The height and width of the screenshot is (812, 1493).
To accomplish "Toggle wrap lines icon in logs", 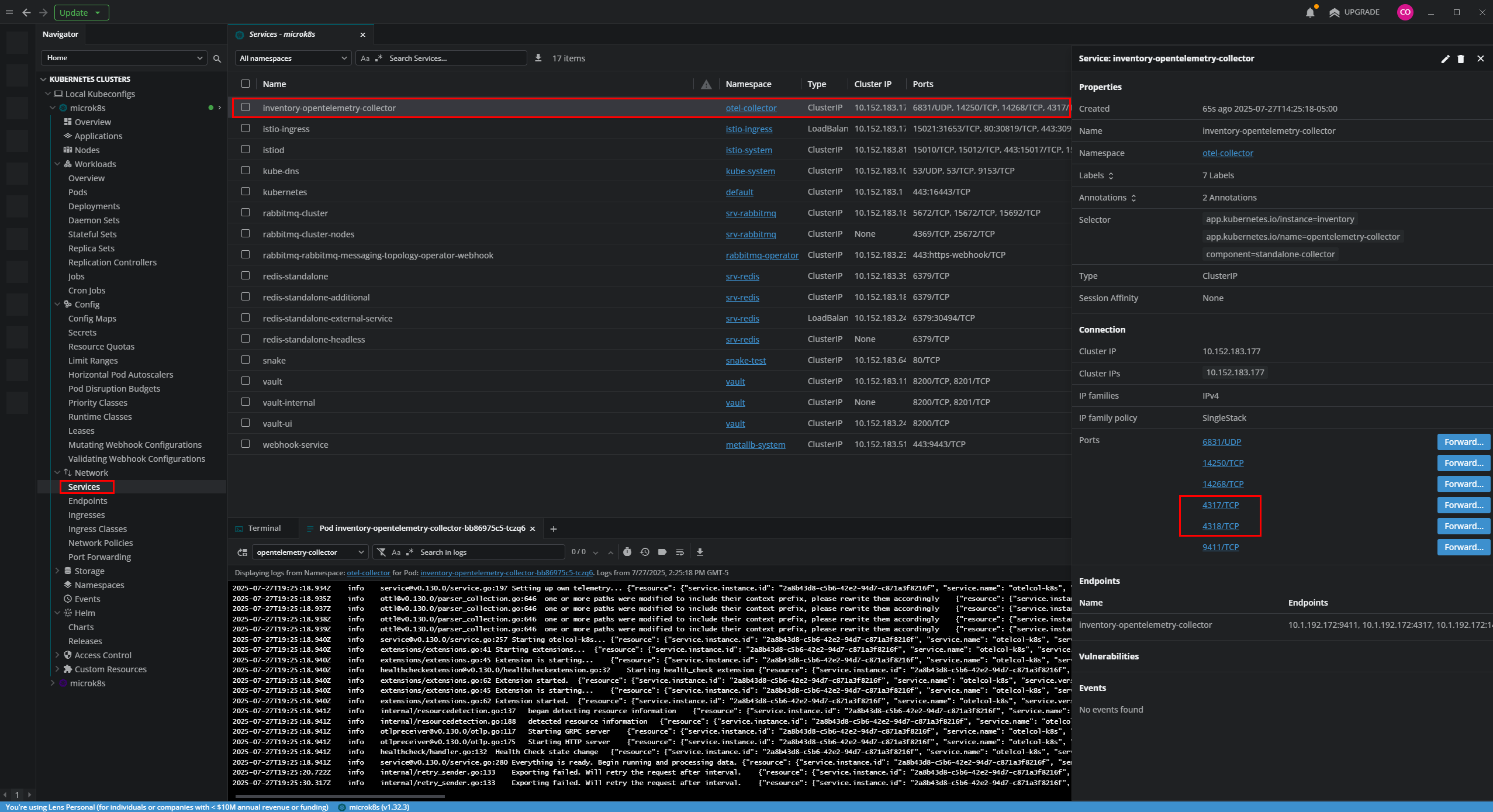I will tap(680, 552).
